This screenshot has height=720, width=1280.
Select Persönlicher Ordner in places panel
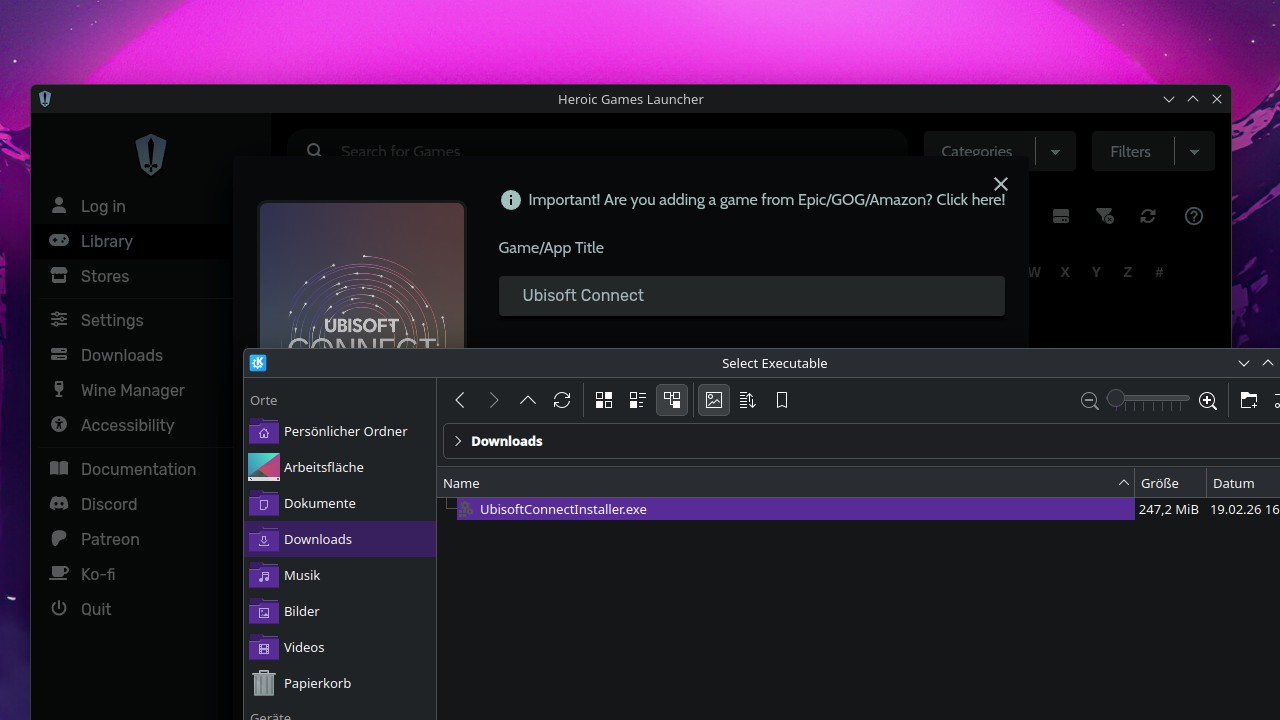coord(345,431)
